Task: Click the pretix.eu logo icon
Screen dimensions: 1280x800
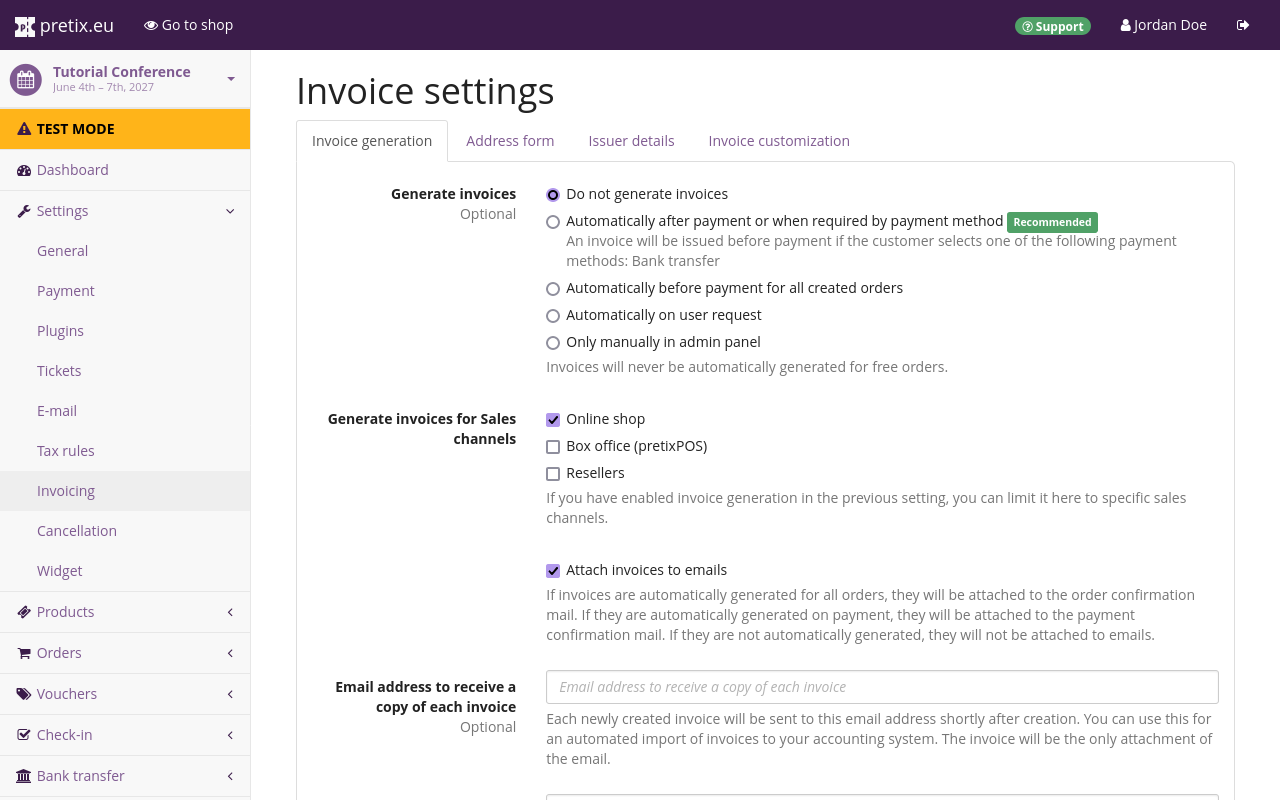Action: coord(25,26)
